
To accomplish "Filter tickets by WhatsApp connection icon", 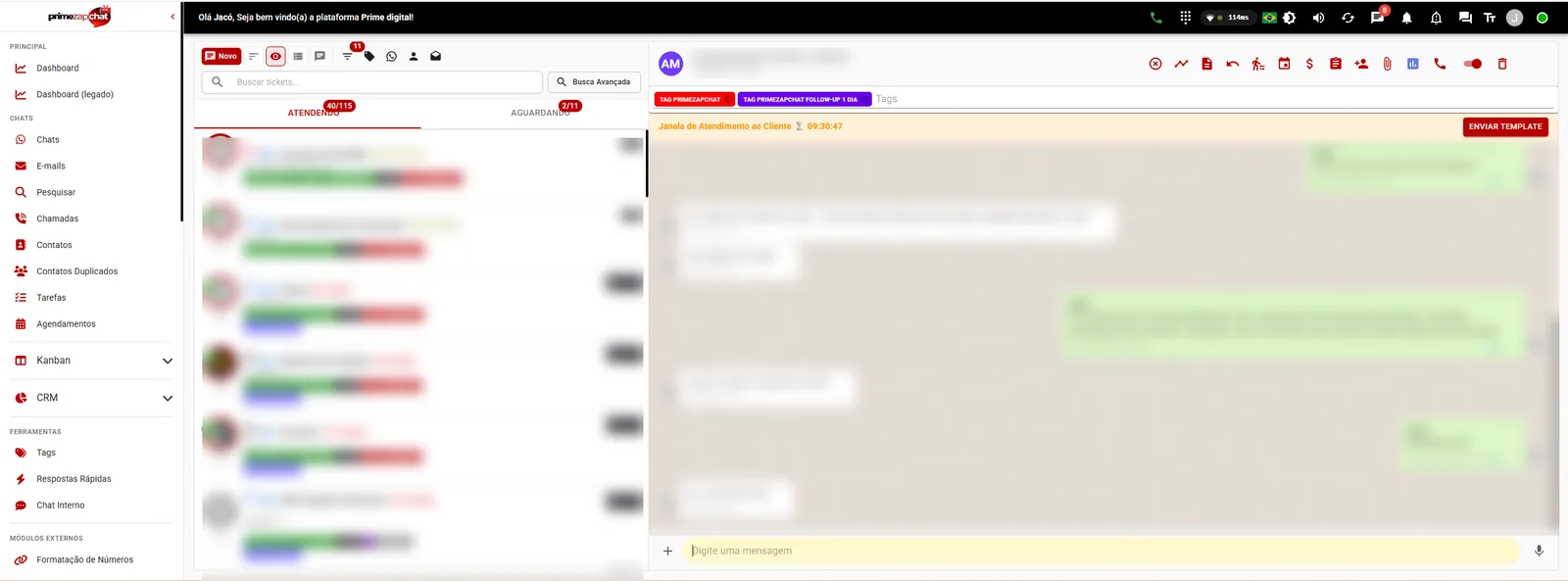I will click(x=391, y=56).
